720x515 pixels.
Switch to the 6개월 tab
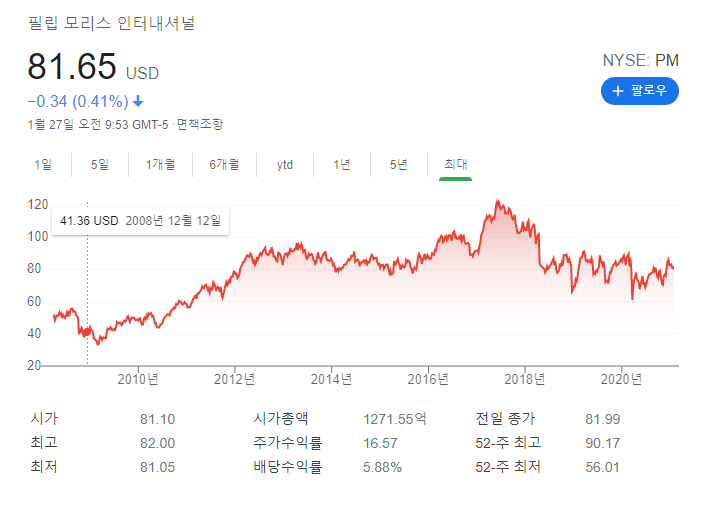(224, 164)
